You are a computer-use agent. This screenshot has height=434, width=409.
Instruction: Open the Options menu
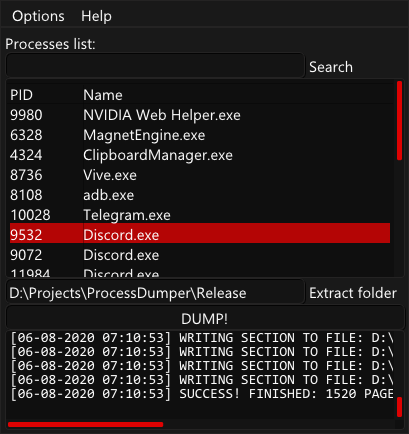[x=38, y=16]
